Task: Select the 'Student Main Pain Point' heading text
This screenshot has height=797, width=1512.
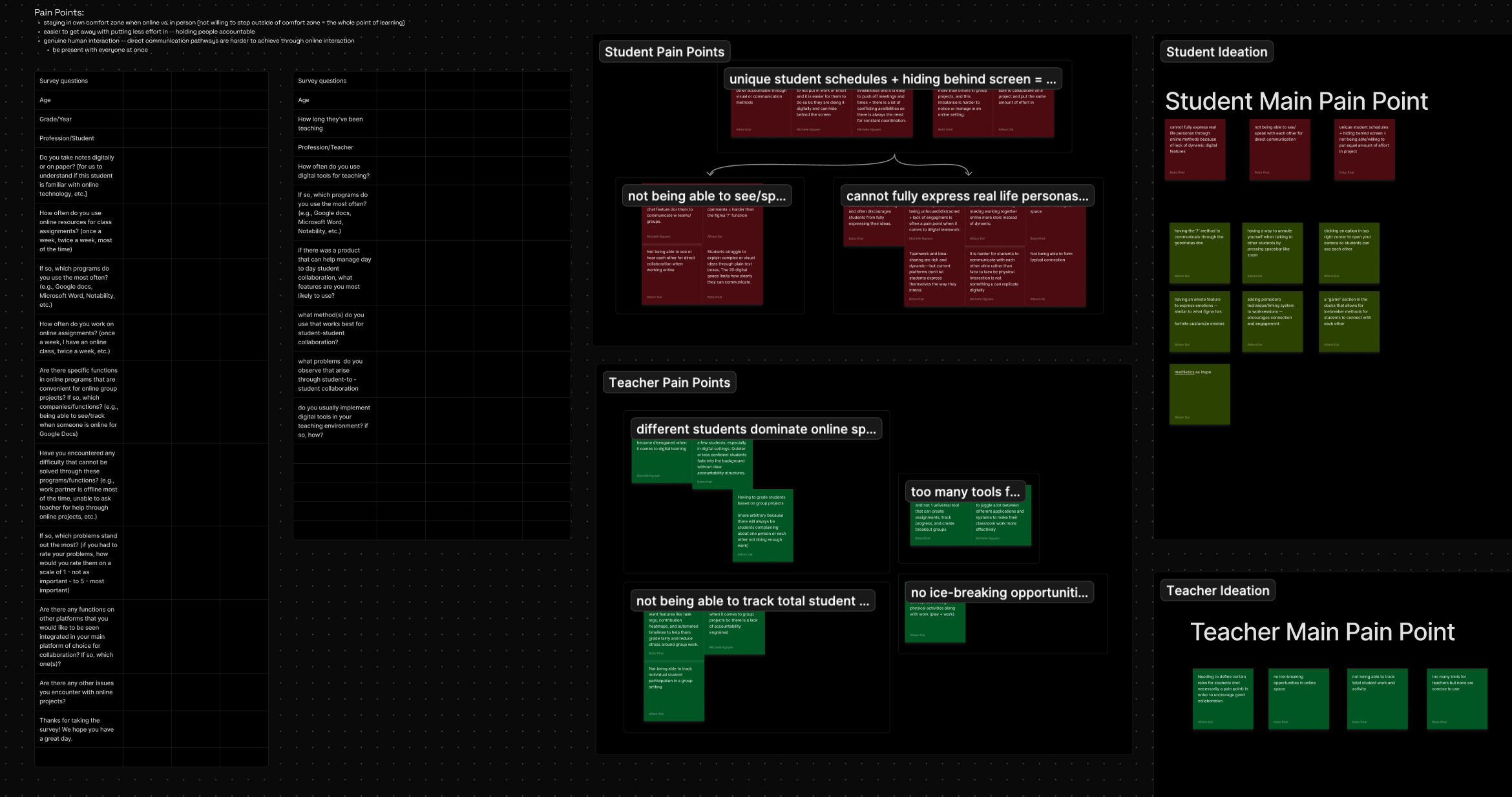Action: pos(1296,101)
